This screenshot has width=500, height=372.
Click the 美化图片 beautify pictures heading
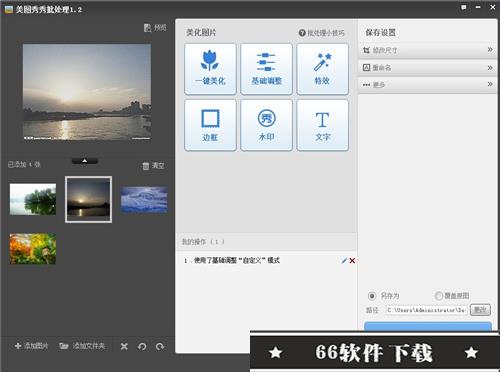click(x=201, y=33)
